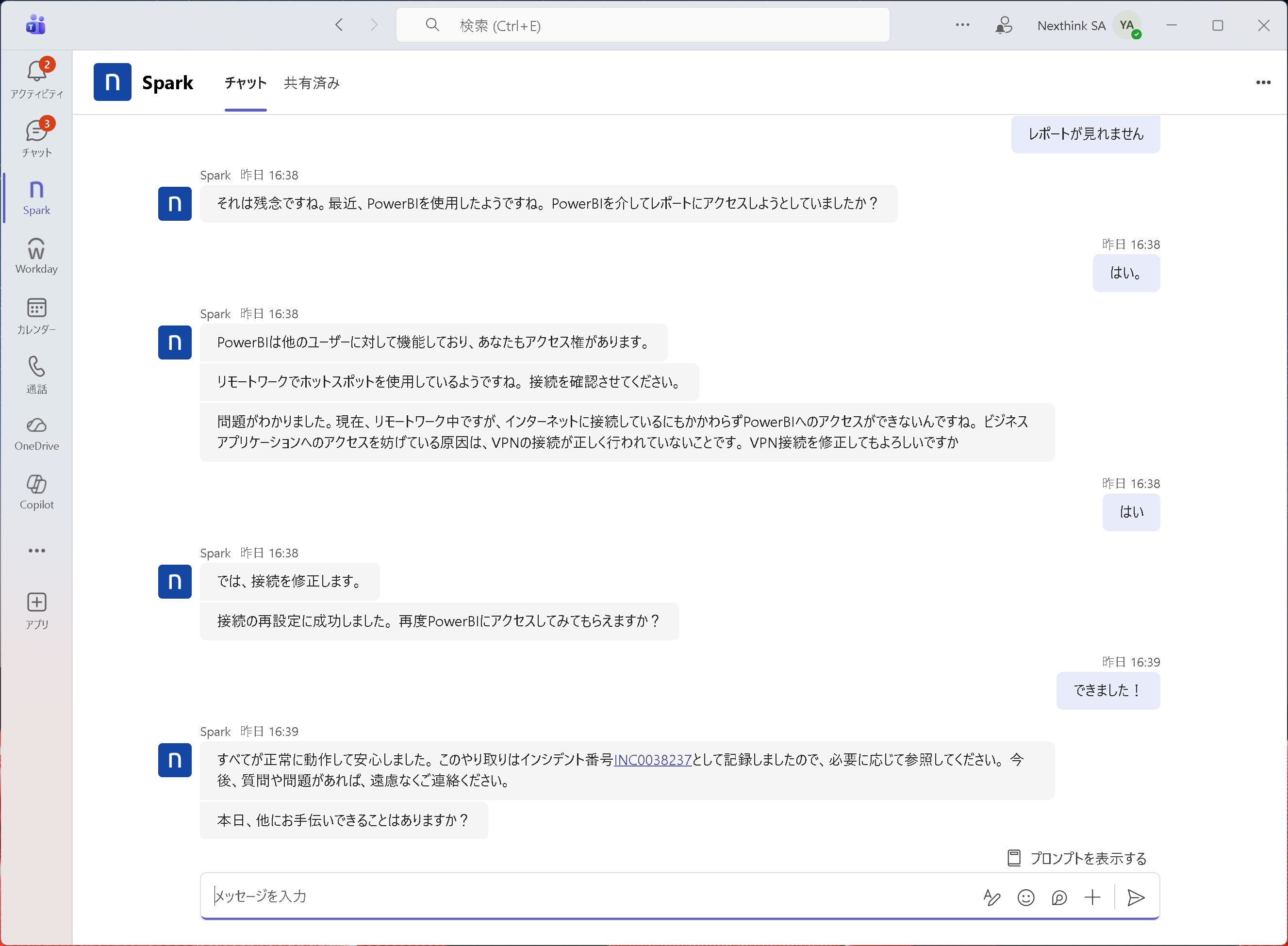Click the emoji picker icon in the message box
The height and width of the screenshot is (946, 1288).
coord(1026,897)
